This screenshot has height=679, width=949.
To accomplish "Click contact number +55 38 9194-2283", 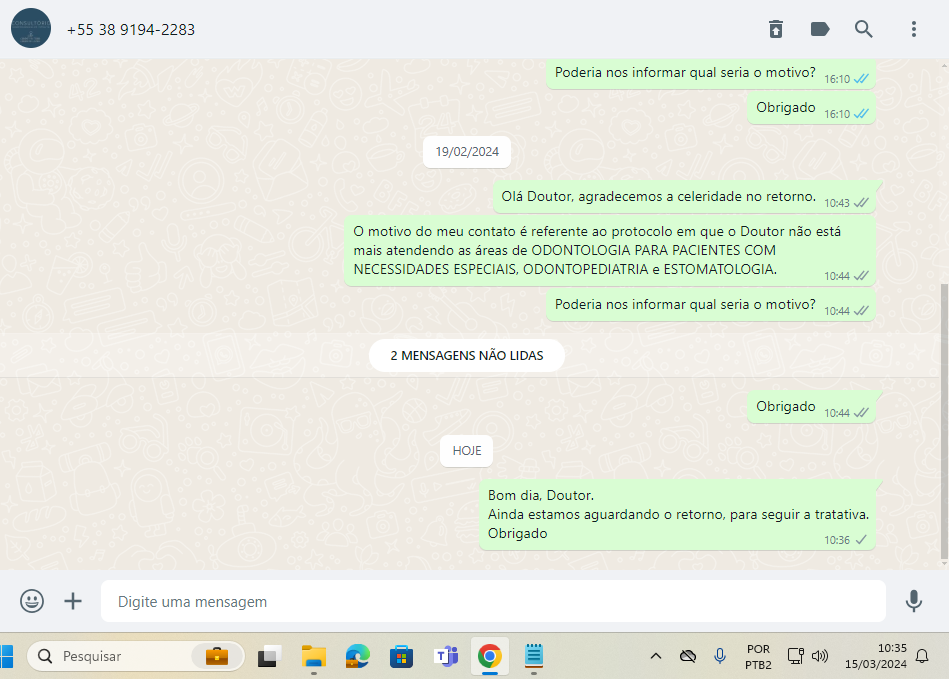I will click(x=131, y=30).
